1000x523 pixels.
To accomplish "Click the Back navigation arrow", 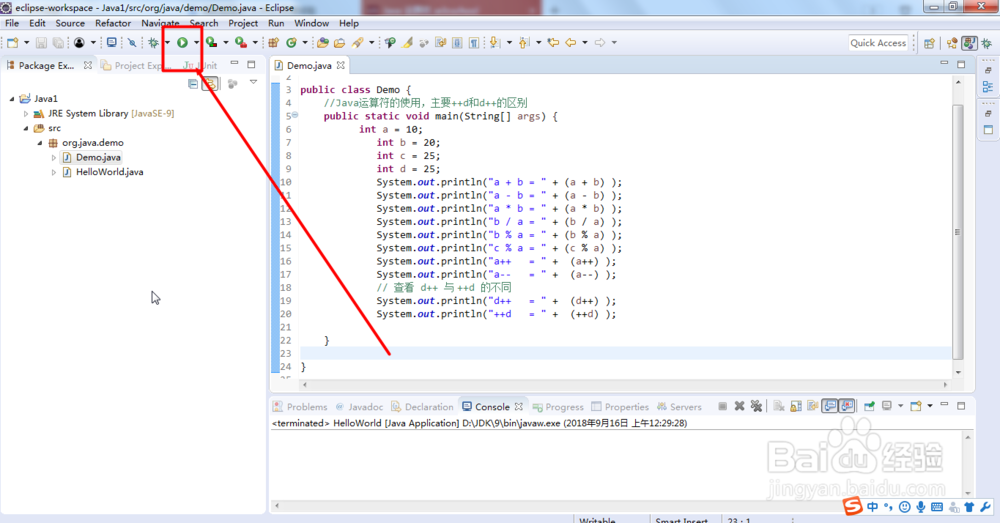I will click(x=571, y=43).
